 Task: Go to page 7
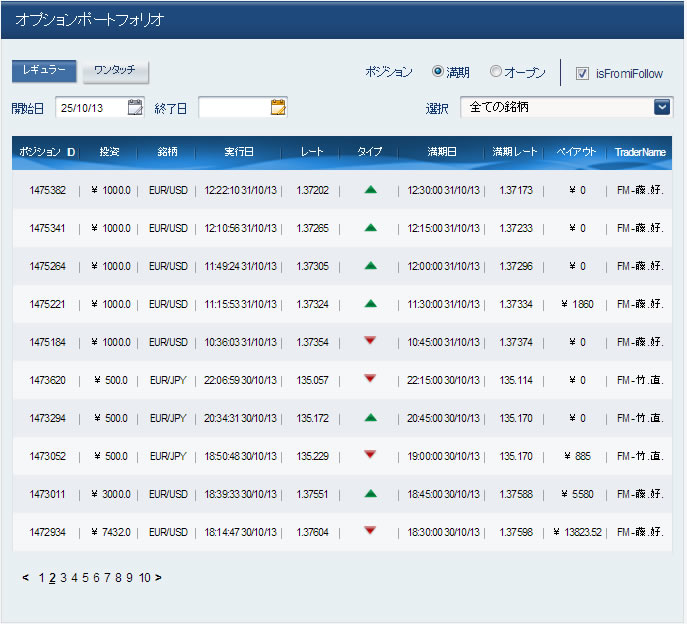[x=107, y=578]
